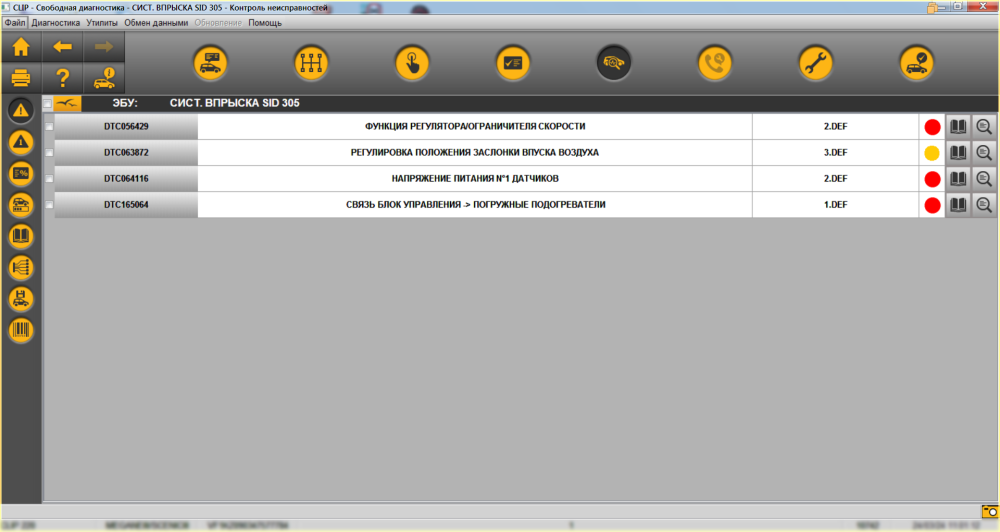Click the phone support icon
Viewport: 1000px width, 532px height.
(x=715, y=63)
